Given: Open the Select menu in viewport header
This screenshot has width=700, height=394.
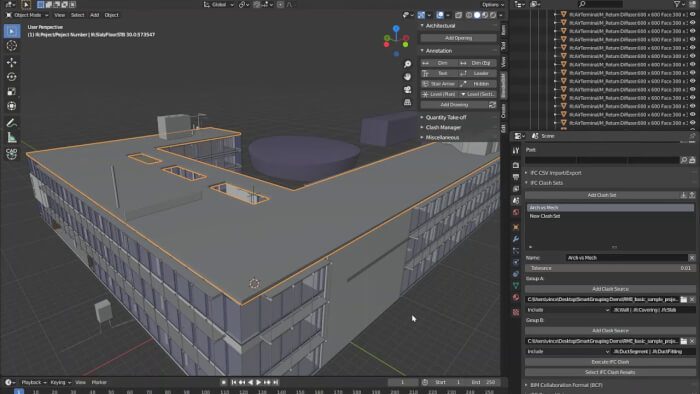Looking at the screenshot, I should pos(77,15).
